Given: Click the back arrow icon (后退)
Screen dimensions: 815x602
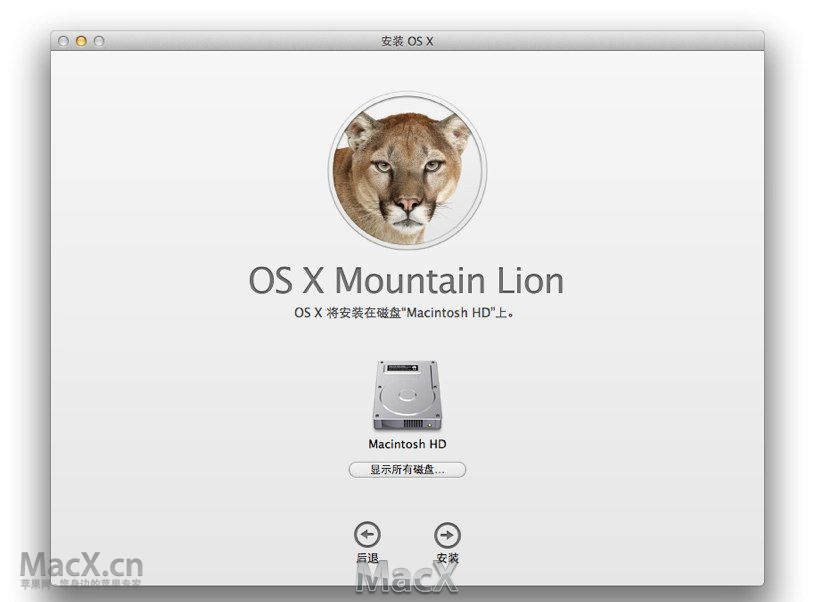Looking at the screenshot, I should pos(367,535).
